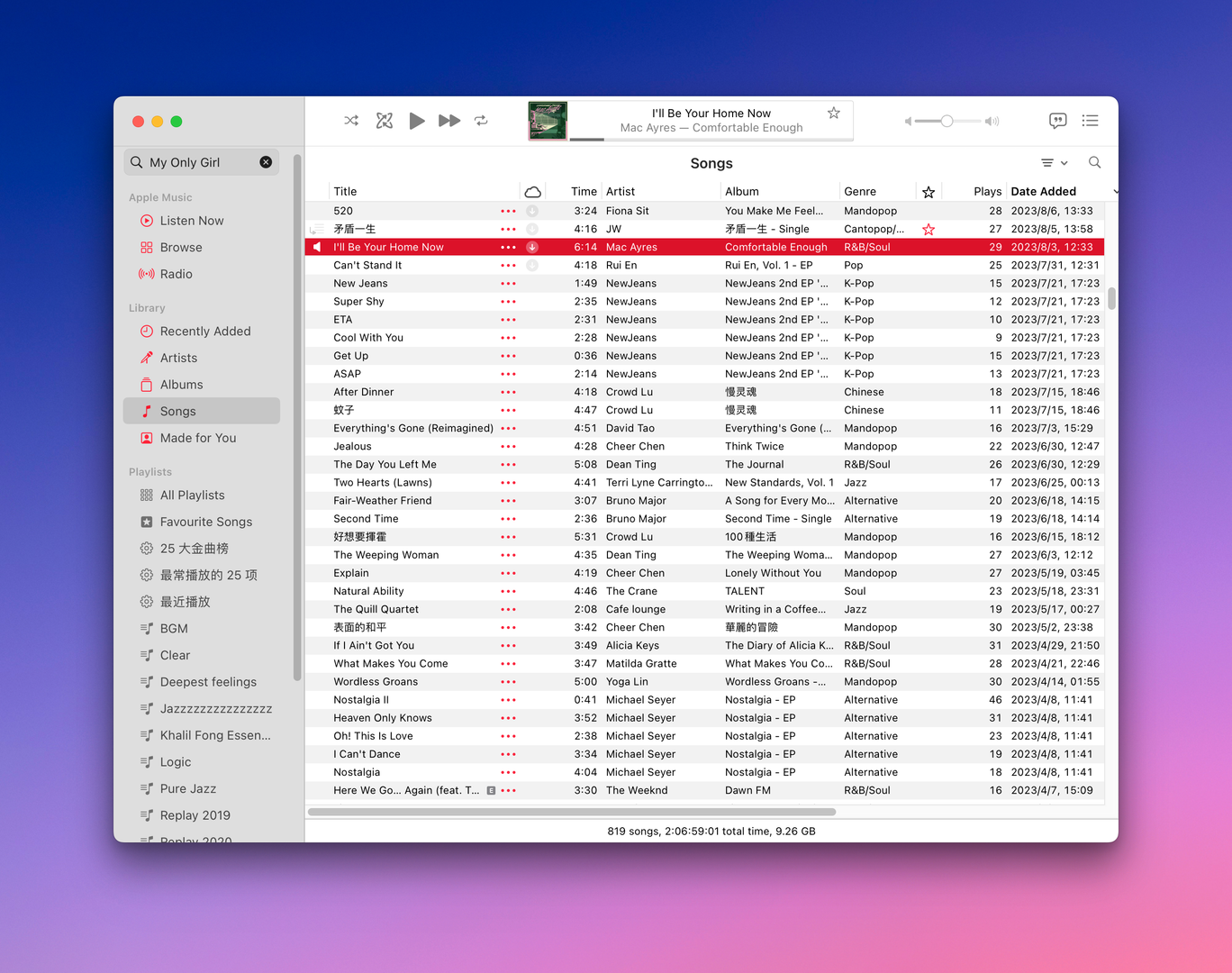This screenshot has height=973, width=1232.
Task: Click the Play button
Action: pyautogui.click(x=416, y=121)
